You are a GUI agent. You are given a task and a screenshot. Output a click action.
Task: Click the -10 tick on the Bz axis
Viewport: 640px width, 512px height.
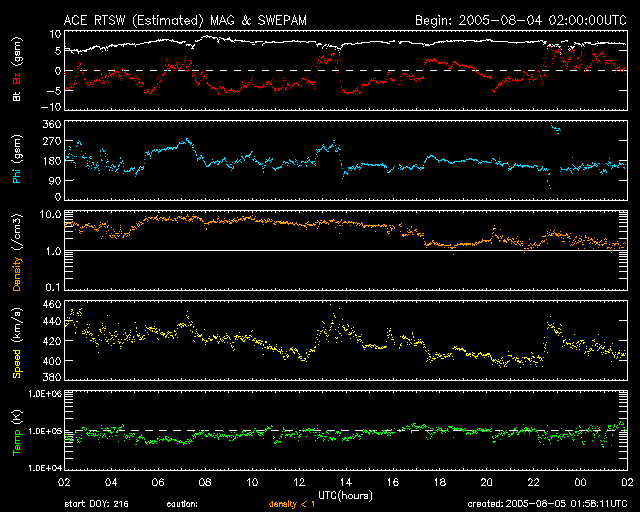pyautogui.click(x=51, y=107)
